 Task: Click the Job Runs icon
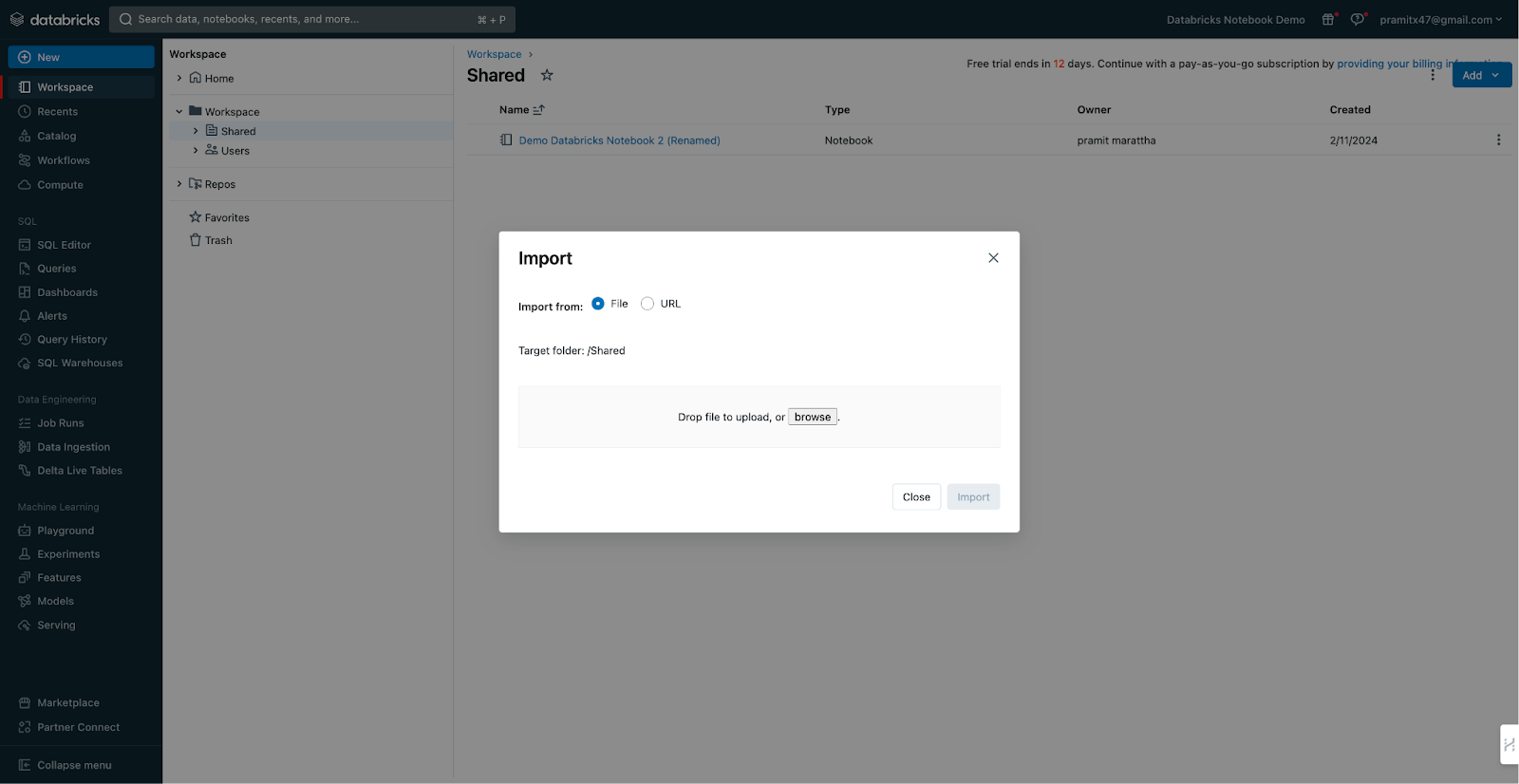25,423
